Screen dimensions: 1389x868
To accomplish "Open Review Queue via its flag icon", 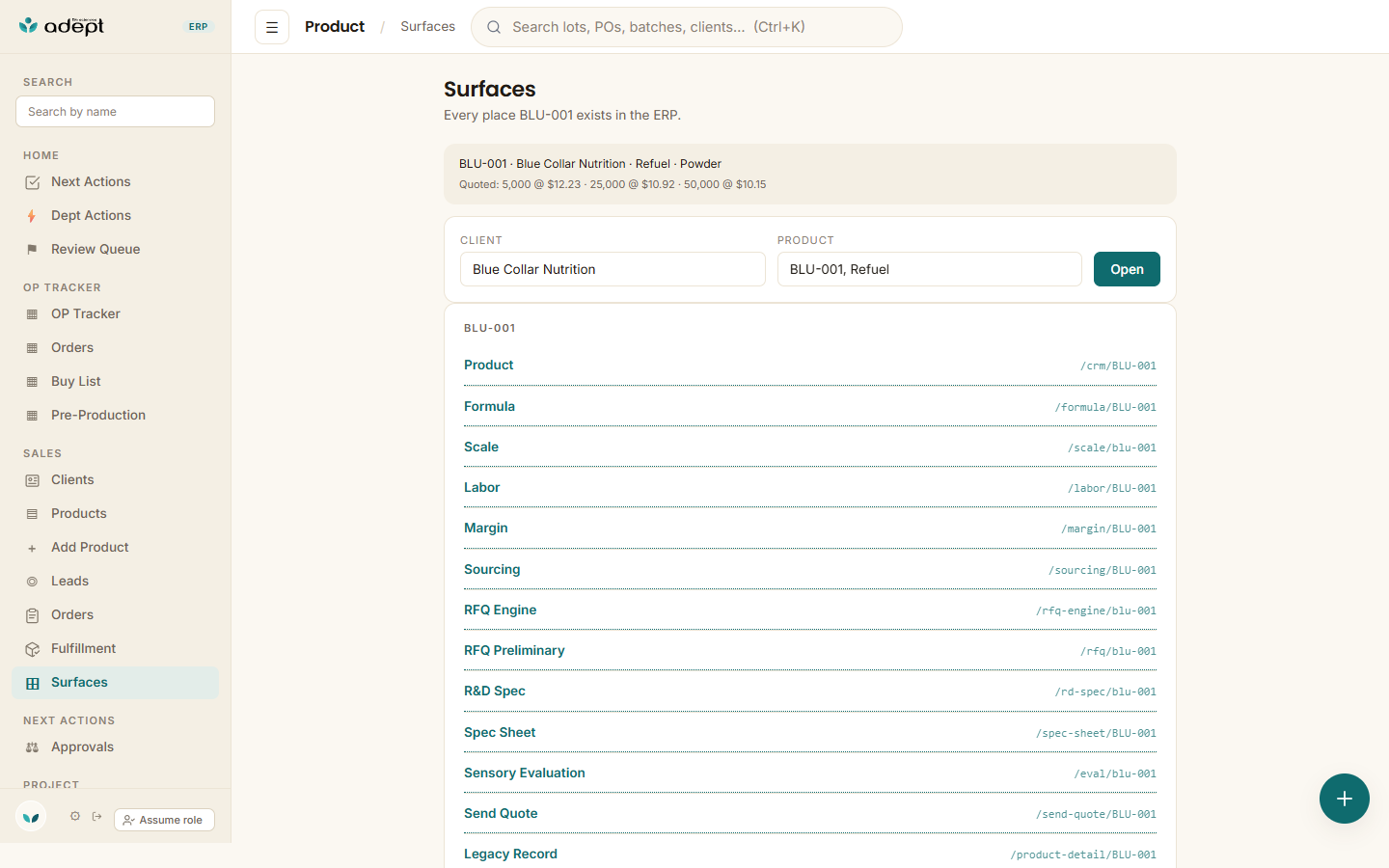I will pyautogui.click(x=32, y=250).
